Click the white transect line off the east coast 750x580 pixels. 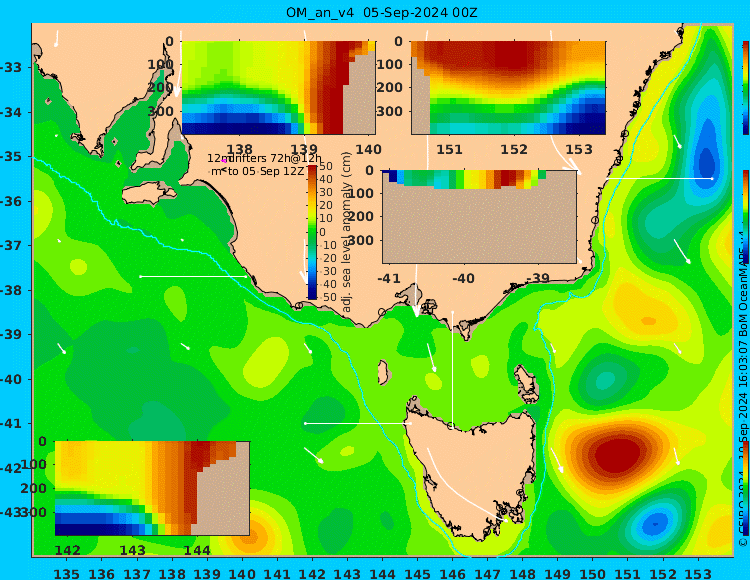(x=660, y=178)
